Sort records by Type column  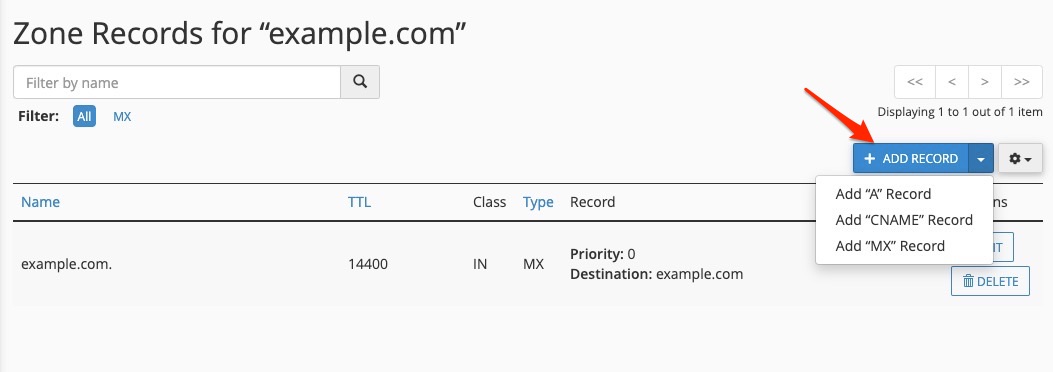click(x=538, y=202)
